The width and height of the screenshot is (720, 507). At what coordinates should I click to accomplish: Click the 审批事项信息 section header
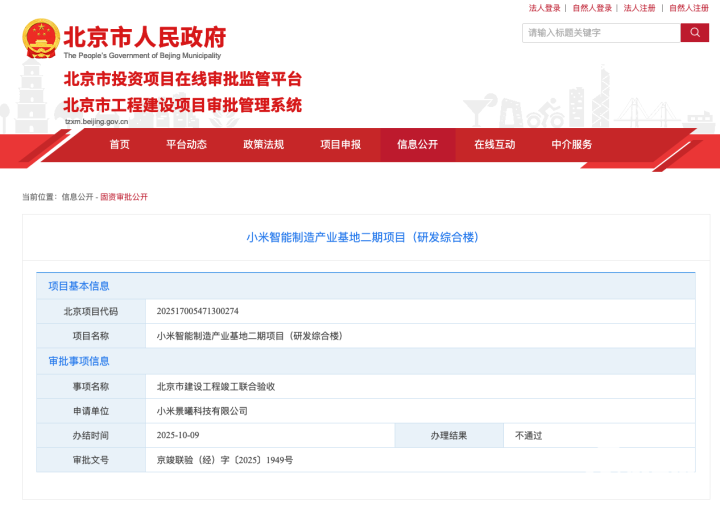click(x=79, y=361)
